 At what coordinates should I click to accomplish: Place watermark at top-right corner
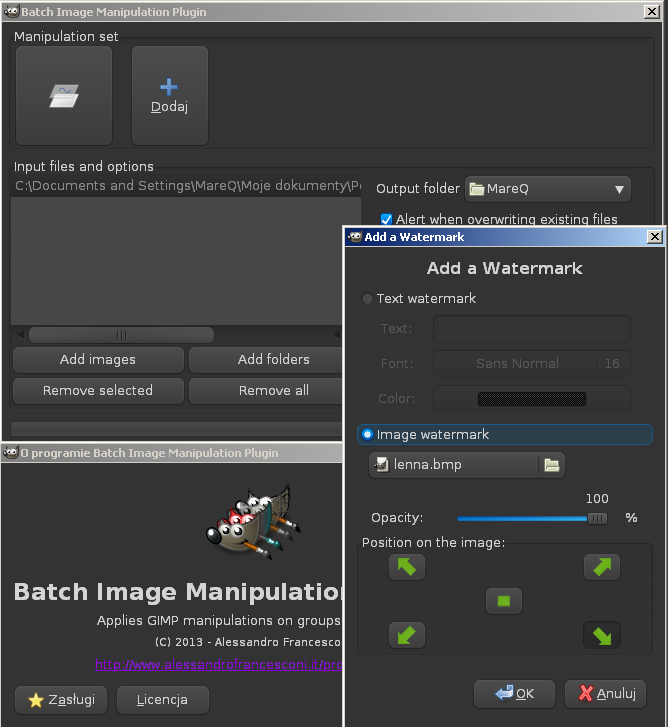pos(602,567)
